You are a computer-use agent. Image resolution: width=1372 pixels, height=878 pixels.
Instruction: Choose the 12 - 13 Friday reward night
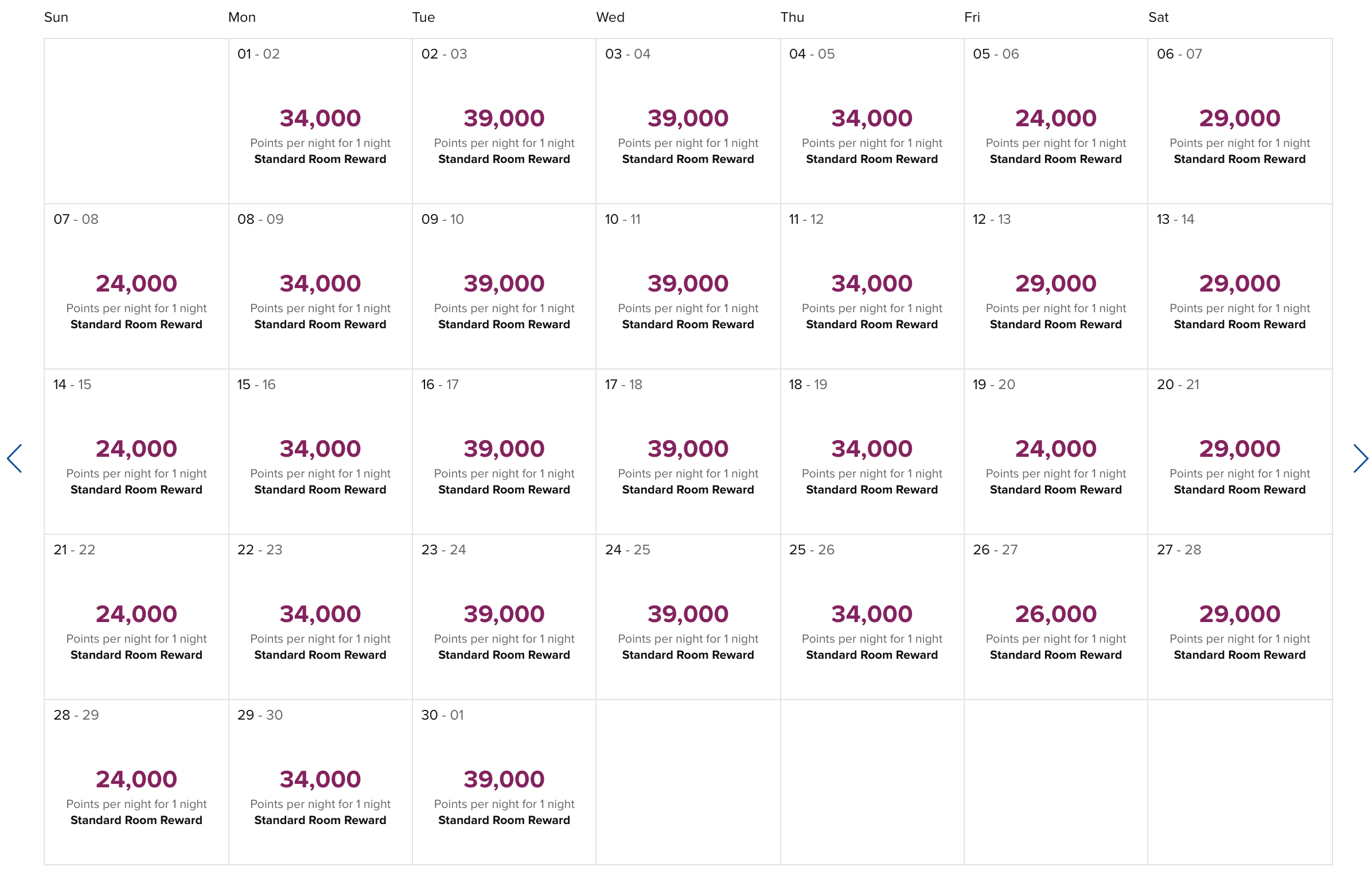point(1055,286)
